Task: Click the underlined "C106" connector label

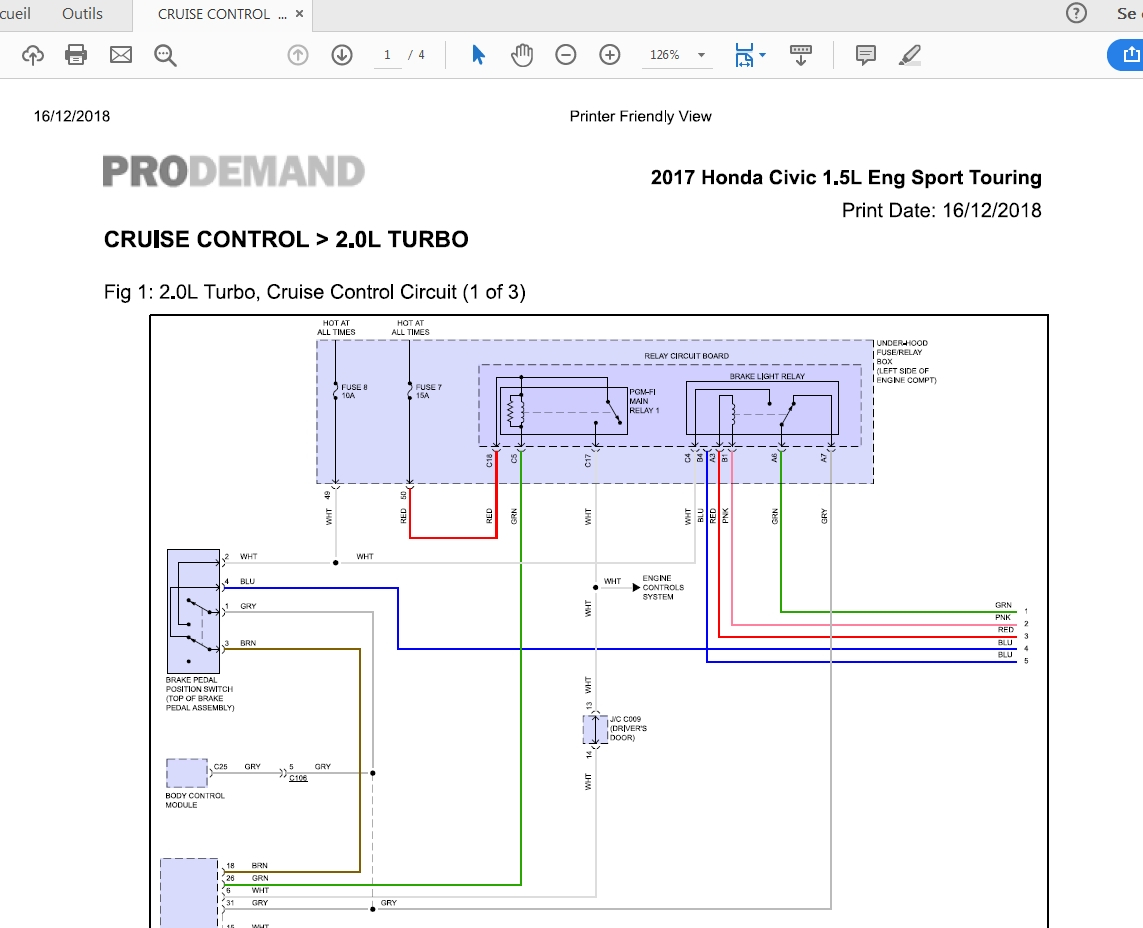Action: [298, 778]
